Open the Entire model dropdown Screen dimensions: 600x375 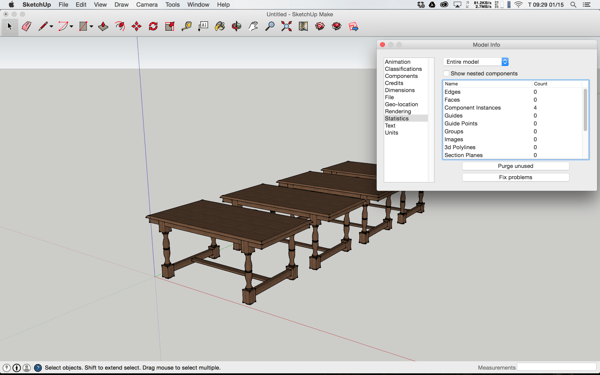(476, 62)
